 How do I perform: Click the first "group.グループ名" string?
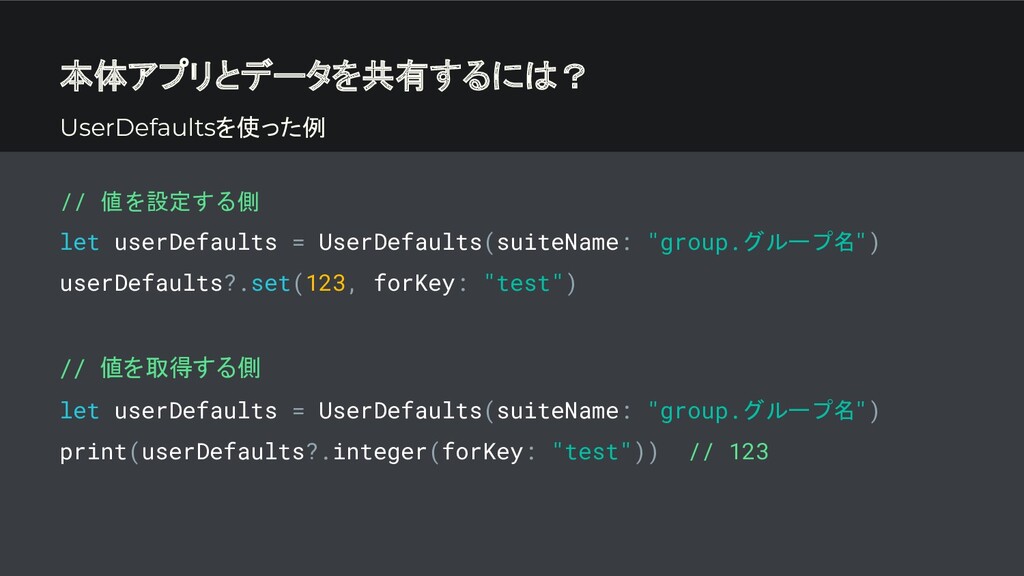click(x=757, y=242)
